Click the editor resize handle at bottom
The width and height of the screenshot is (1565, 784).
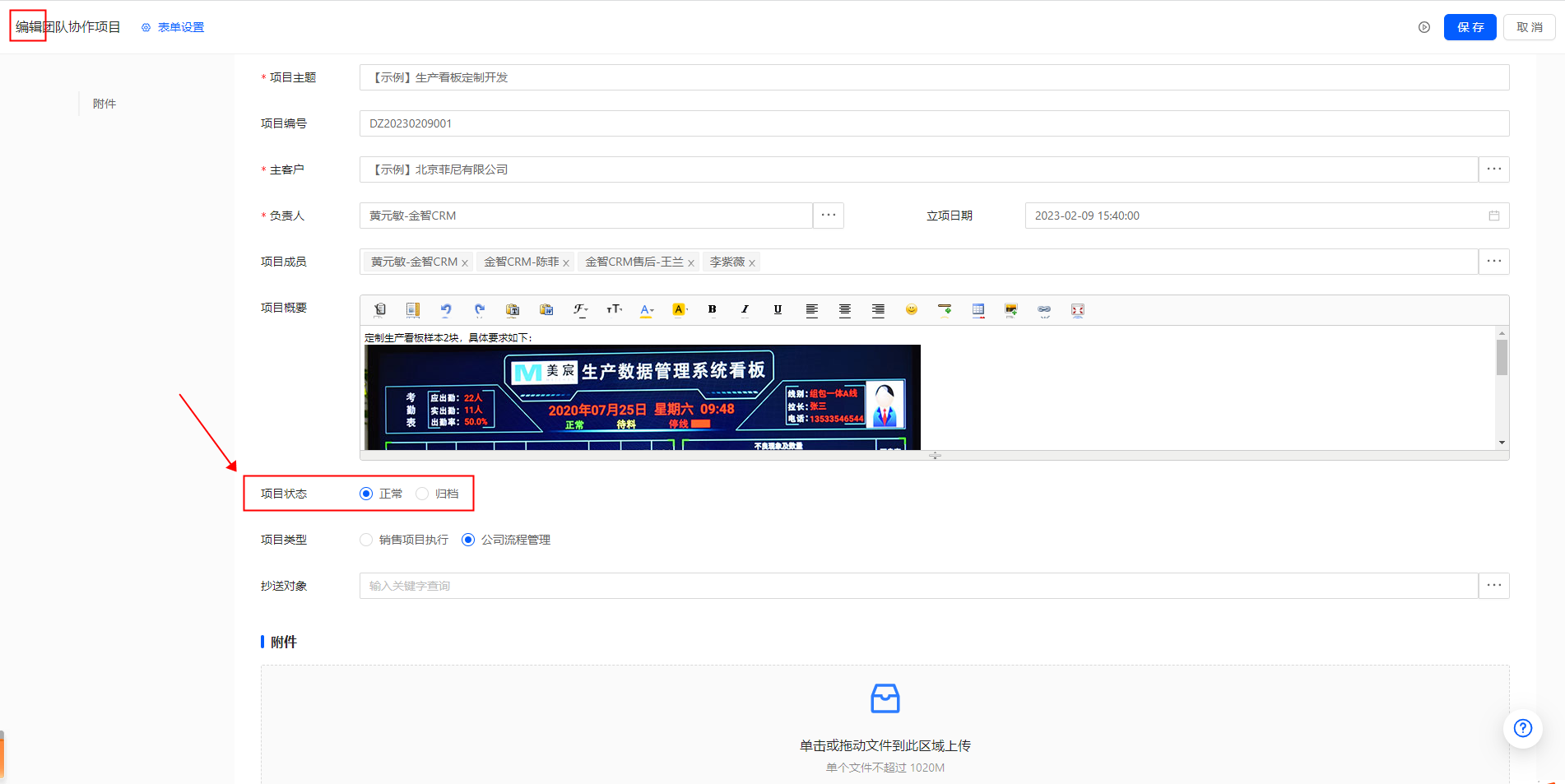point(935,455)
